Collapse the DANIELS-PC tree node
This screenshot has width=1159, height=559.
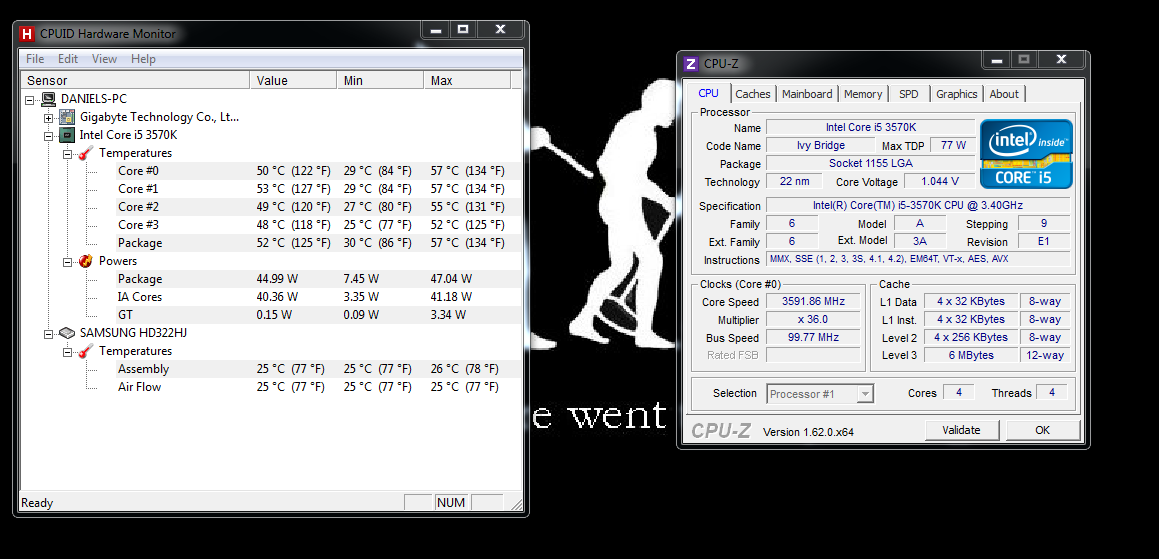30,99
